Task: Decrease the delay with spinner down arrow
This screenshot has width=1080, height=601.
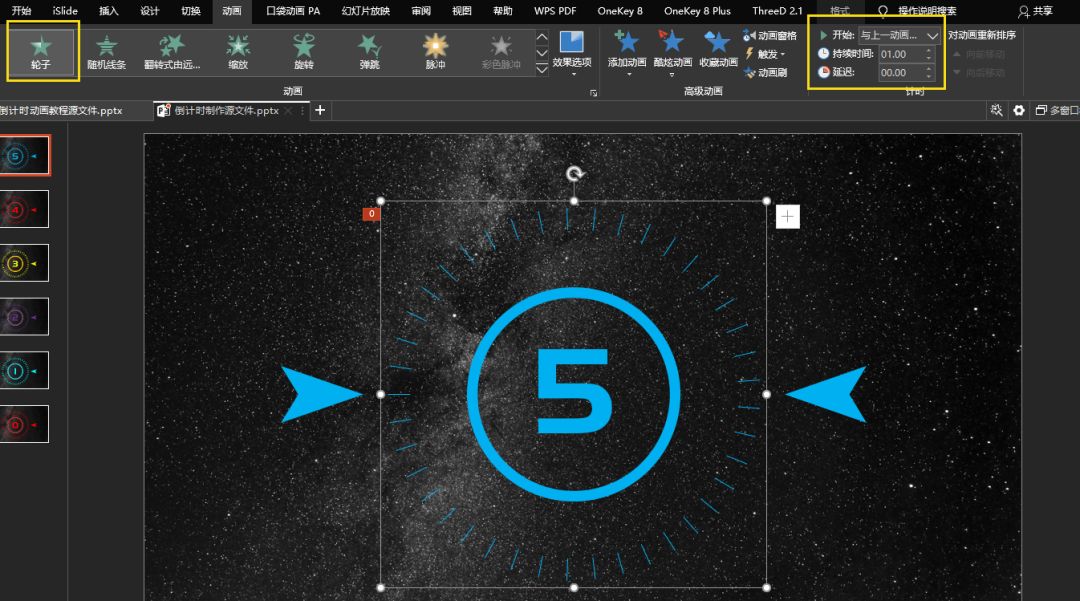Action: tap(929, 76)
